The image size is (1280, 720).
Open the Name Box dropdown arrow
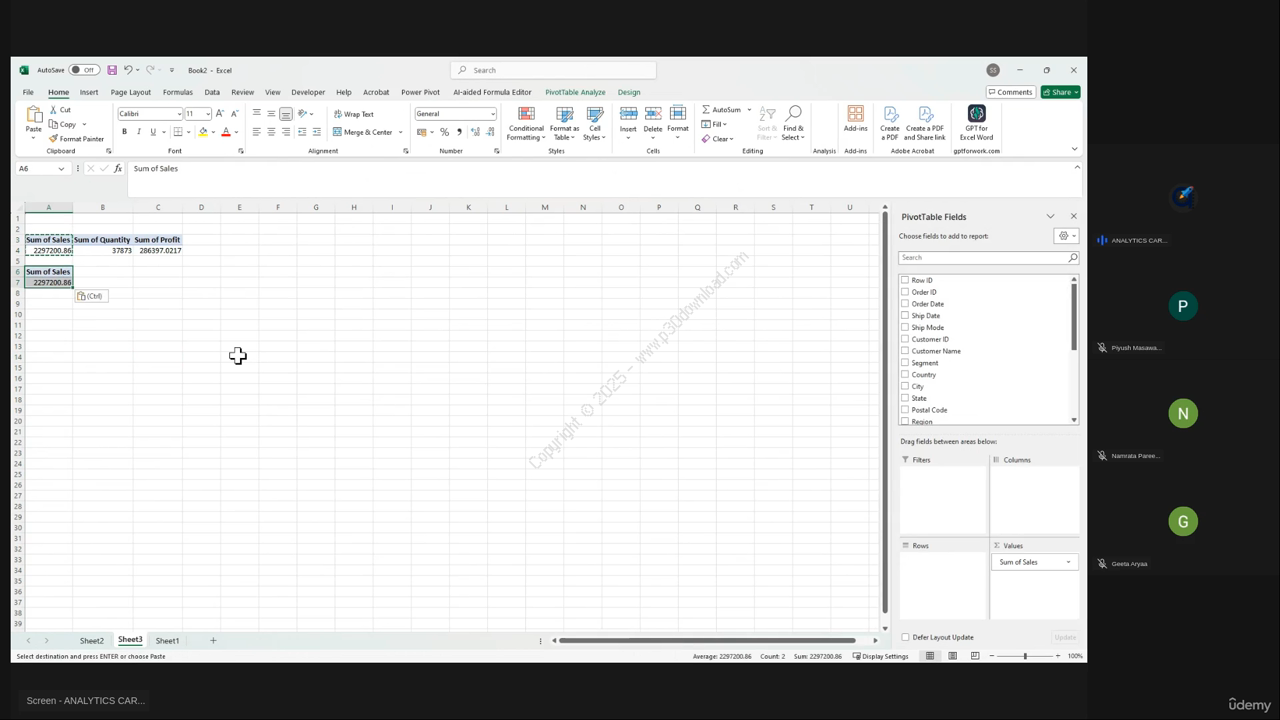click(61, 169)
